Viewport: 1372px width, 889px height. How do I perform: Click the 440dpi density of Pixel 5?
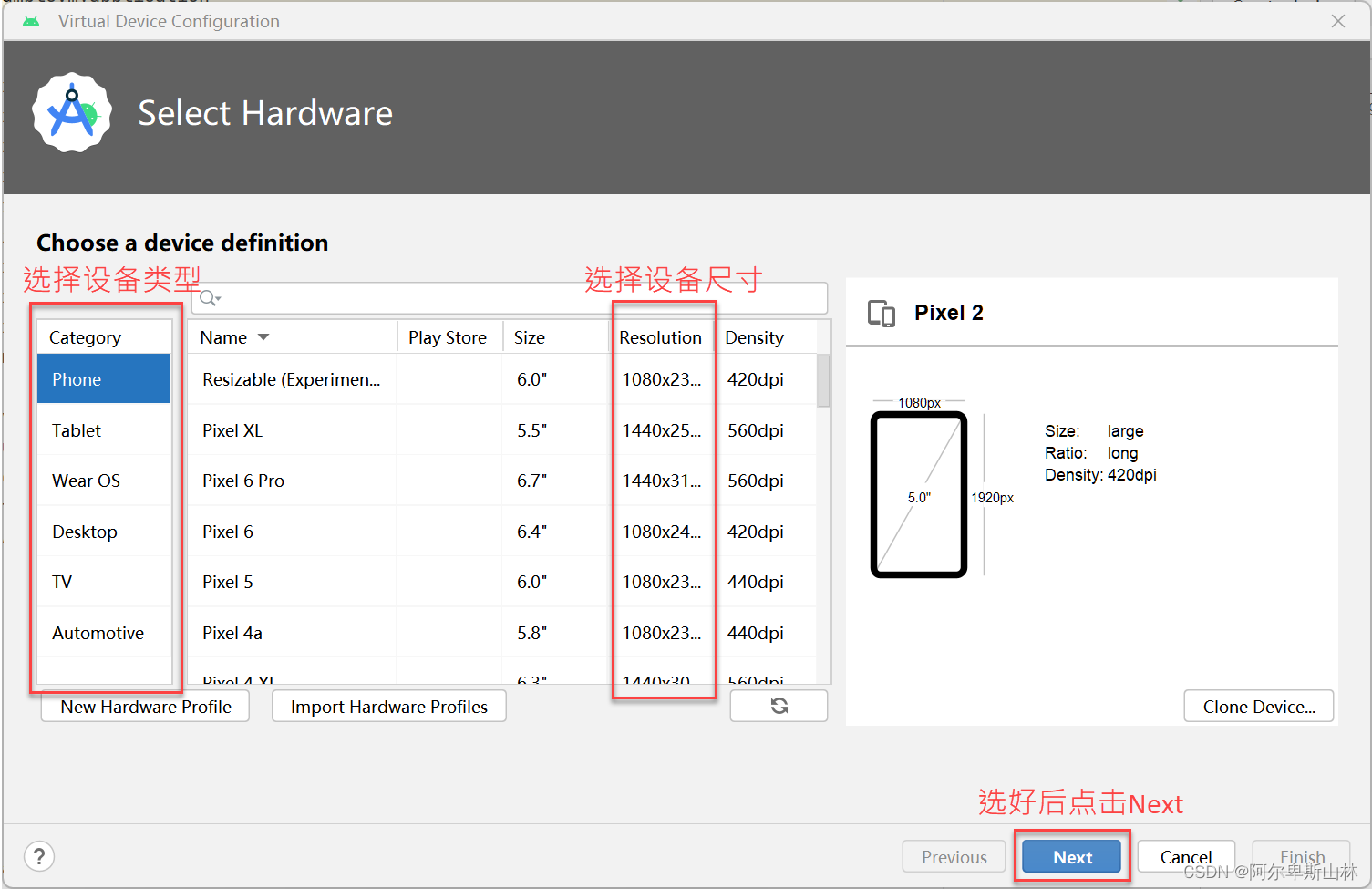pyautogui.click(x=756, y=582)
